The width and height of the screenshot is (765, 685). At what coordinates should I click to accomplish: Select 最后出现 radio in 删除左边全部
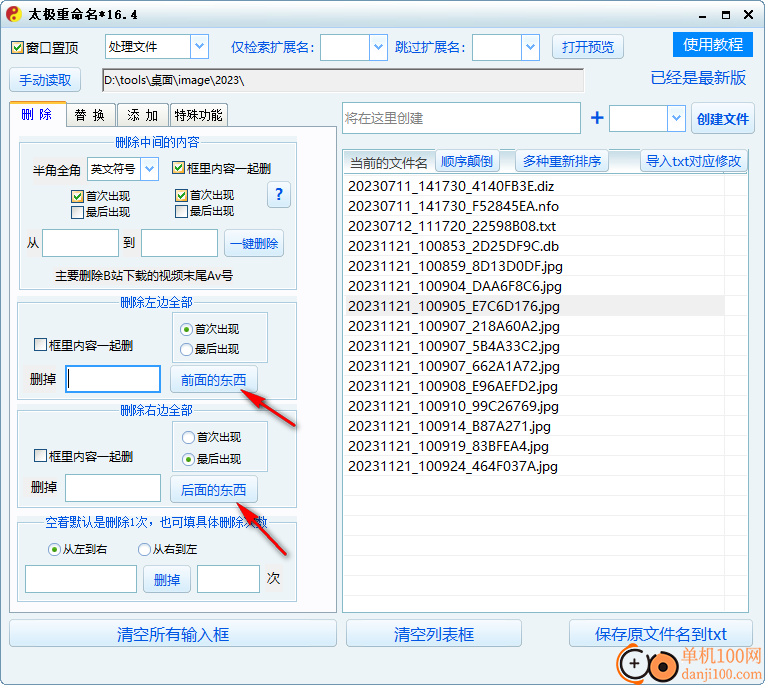(186, 349)
